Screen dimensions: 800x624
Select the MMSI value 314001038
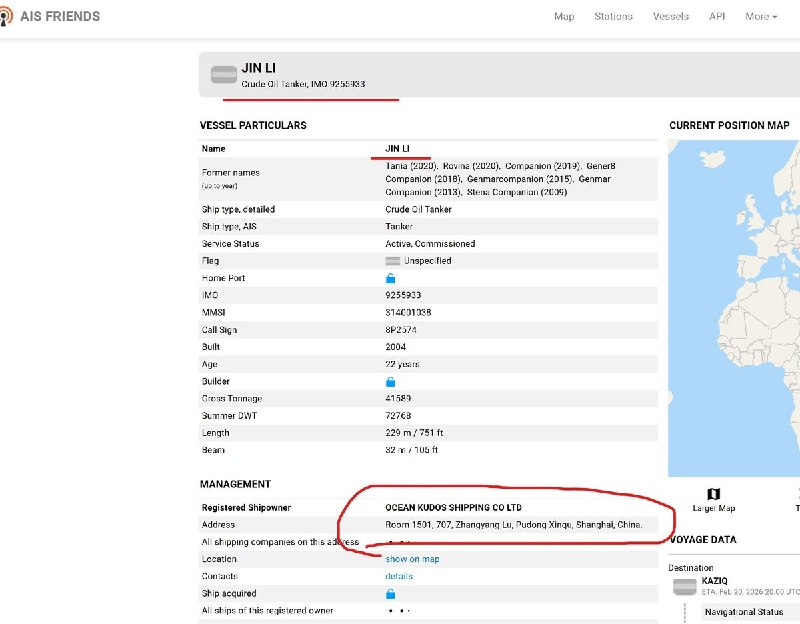408,313
